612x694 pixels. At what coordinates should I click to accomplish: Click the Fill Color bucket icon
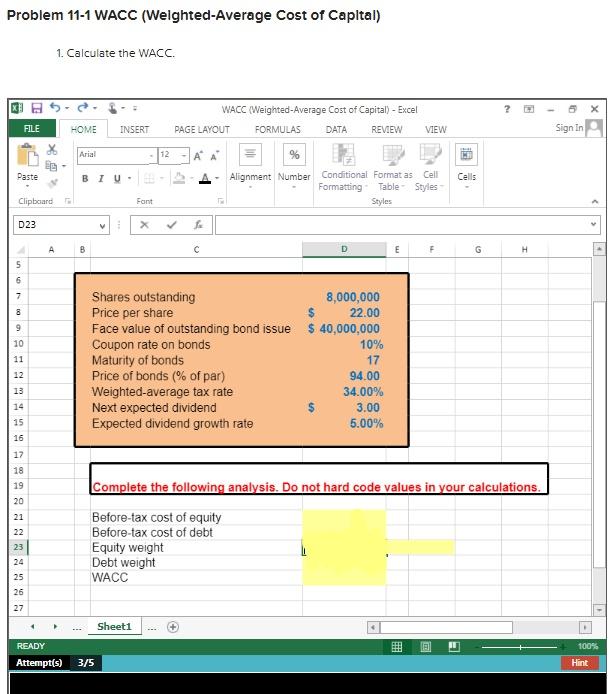click(179, 178)
